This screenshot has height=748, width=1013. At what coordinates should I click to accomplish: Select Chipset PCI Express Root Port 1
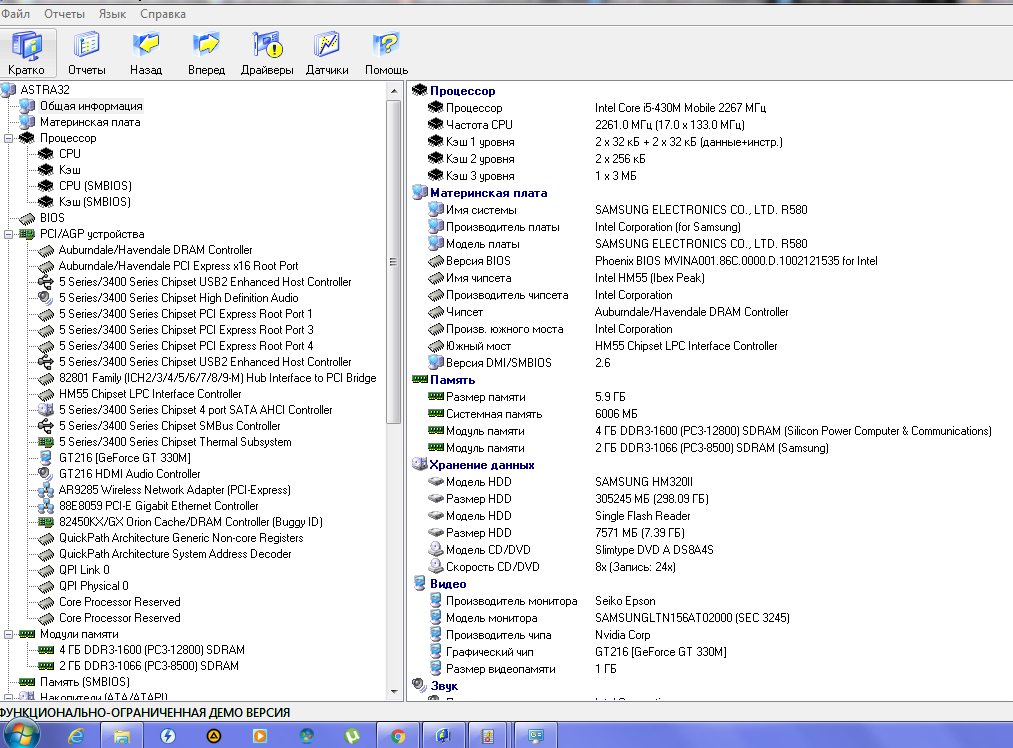[x=185, y=314]
